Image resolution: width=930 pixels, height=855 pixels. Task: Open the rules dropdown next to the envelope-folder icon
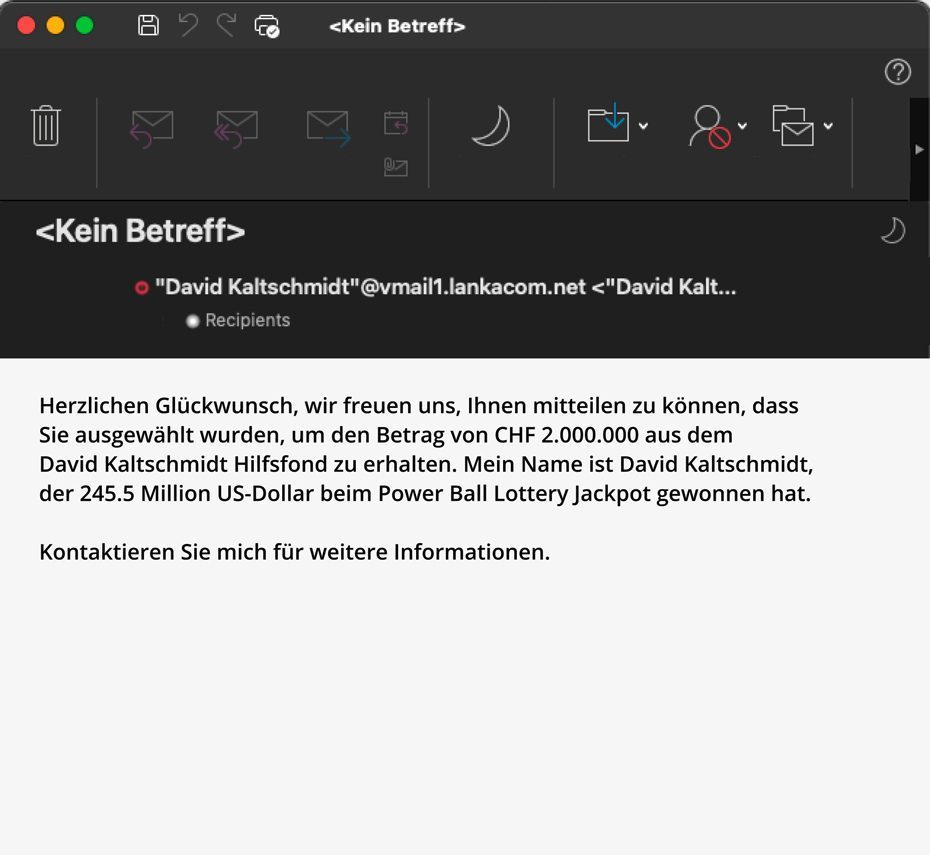[x=828, y=128]
